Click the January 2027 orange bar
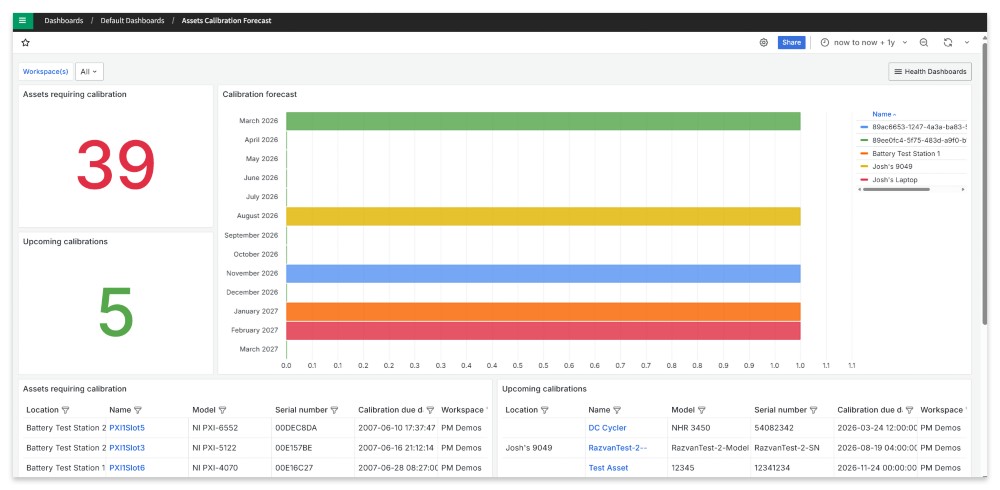The width and height of the screenshot is (1000, 490). (543, 311)
